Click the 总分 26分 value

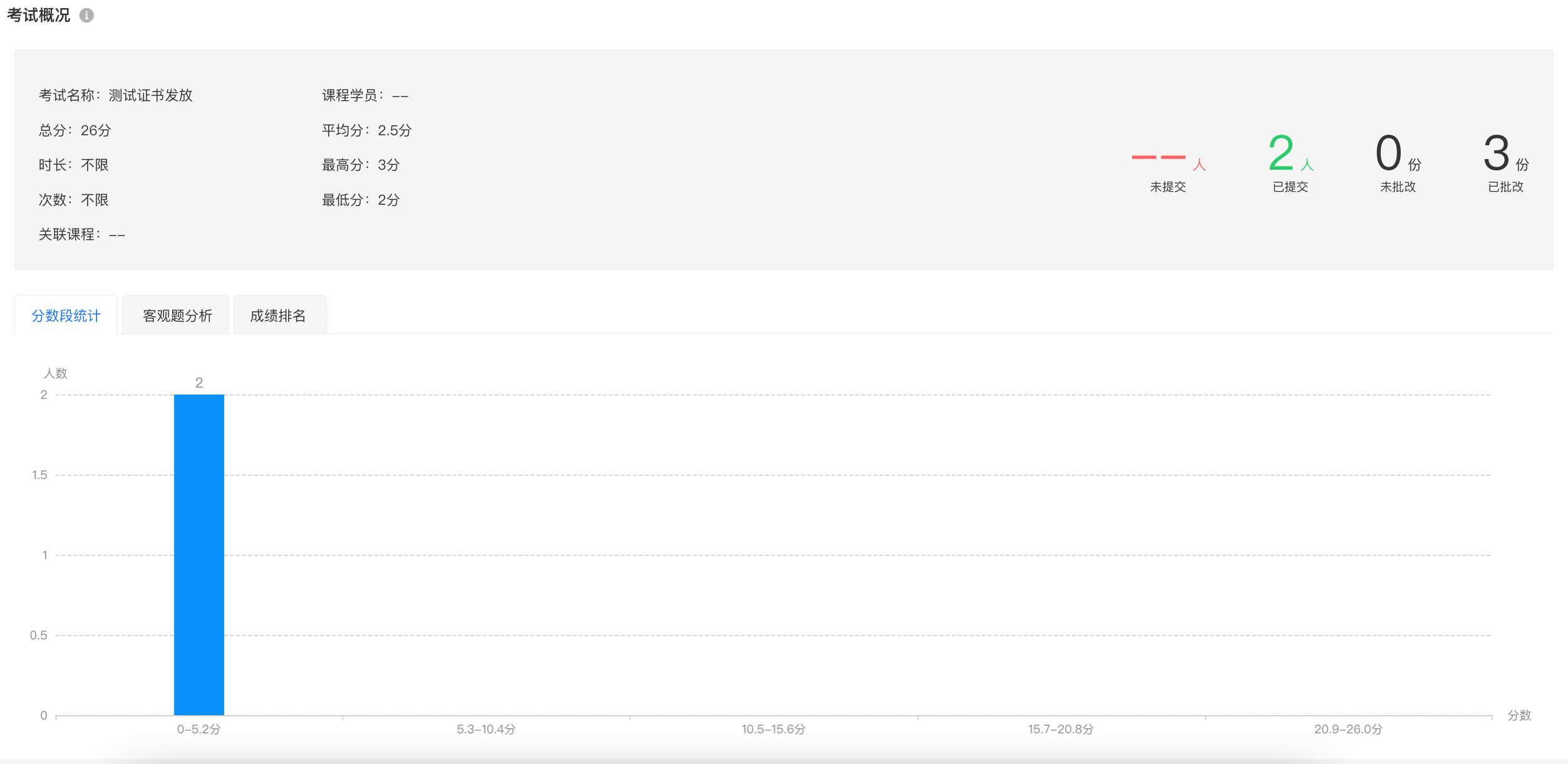96,130
